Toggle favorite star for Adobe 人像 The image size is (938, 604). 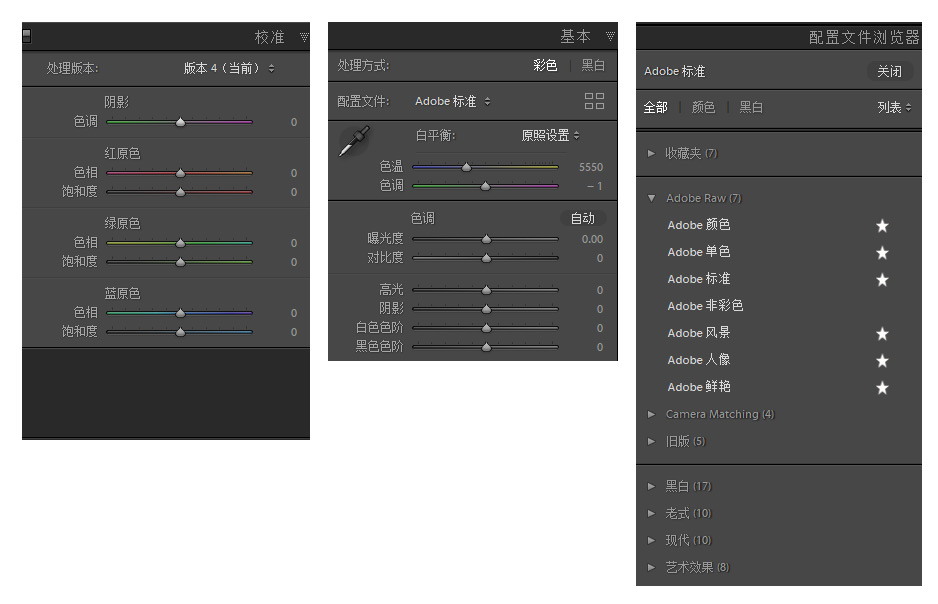point(882,361)
